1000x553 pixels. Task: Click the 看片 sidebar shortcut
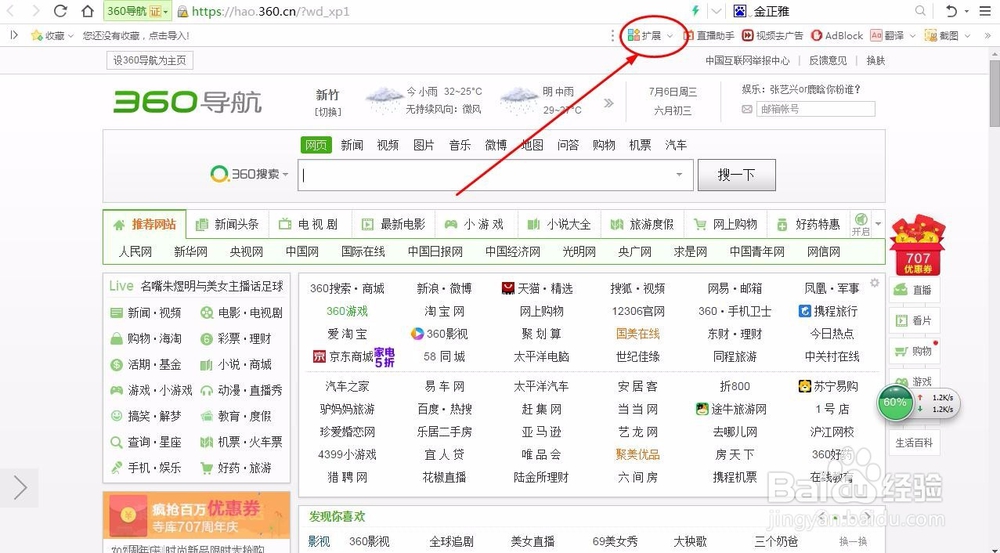914,320
